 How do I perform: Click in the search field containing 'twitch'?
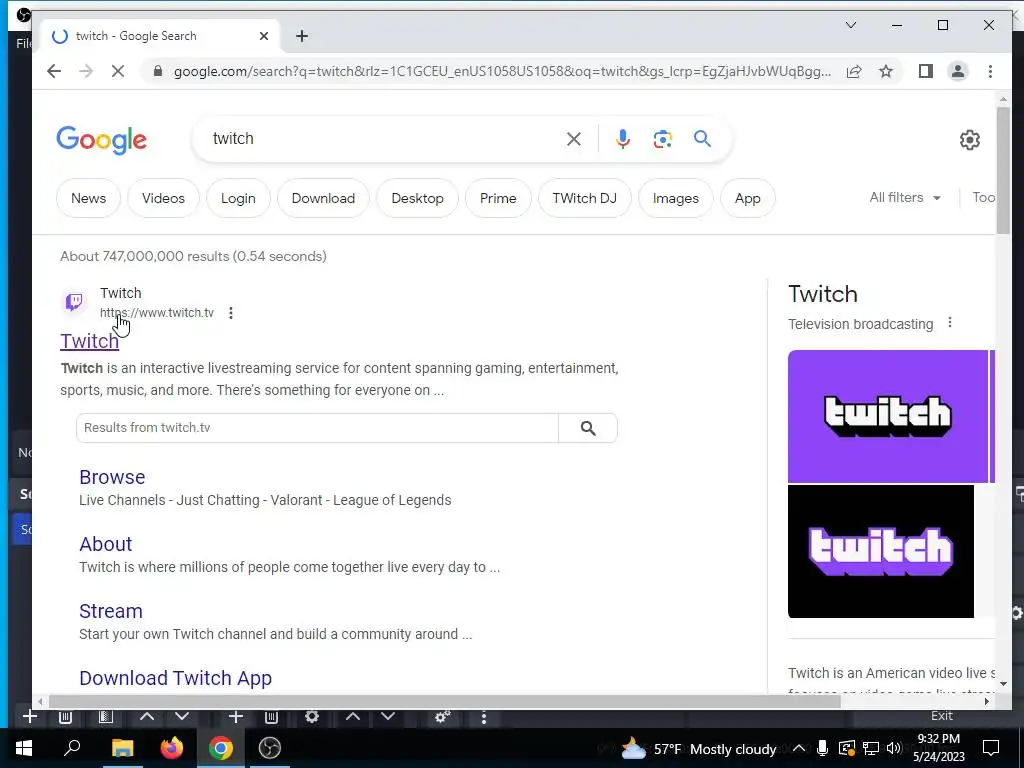tap(385, 138)
